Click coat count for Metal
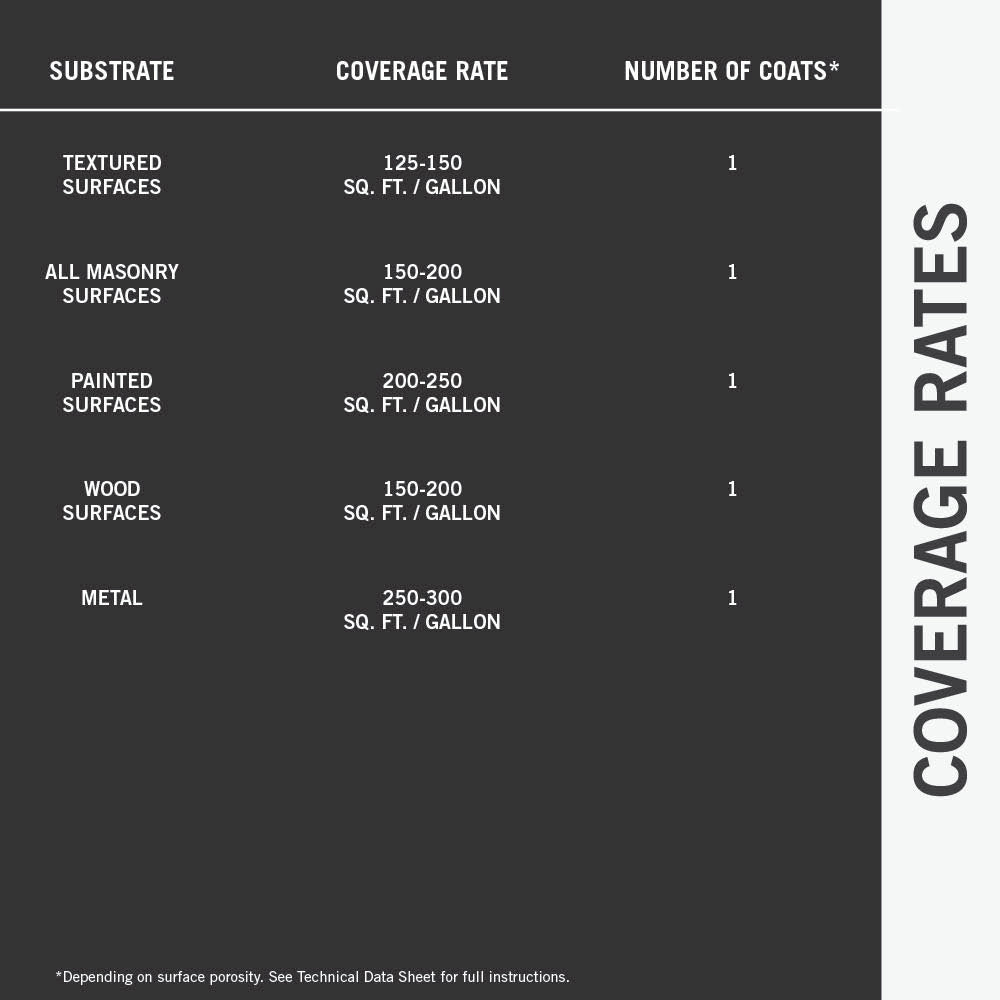Image resolution: width=1000 pixels, height=1000 pixels. pos(732,598)
